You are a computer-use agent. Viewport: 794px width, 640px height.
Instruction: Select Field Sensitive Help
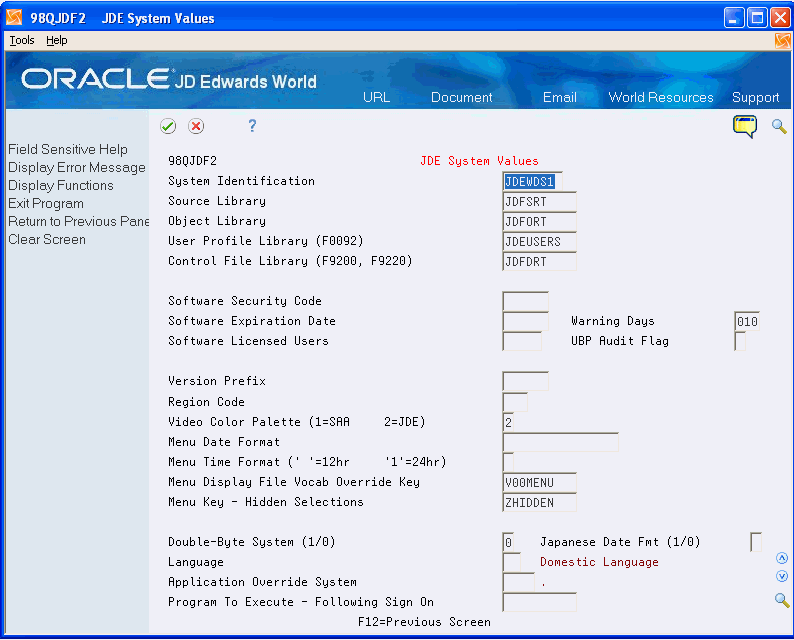(x=68, y=149)
